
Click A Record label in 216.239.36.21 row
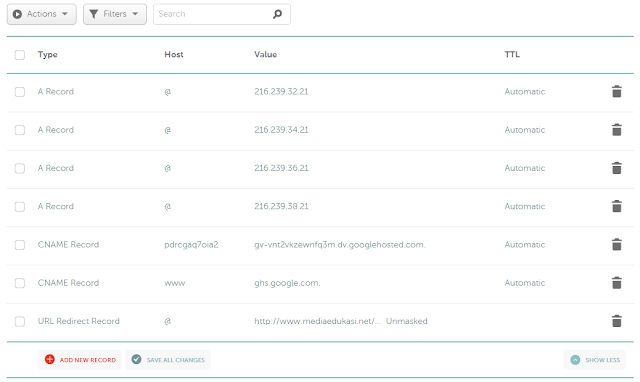pyautogui.click(x=56, y=168)
